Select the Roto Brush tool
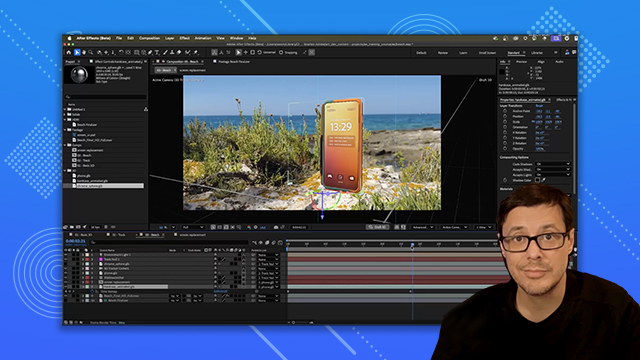The width and height of the screenshot is (640, 360). (x=188, y=52)
